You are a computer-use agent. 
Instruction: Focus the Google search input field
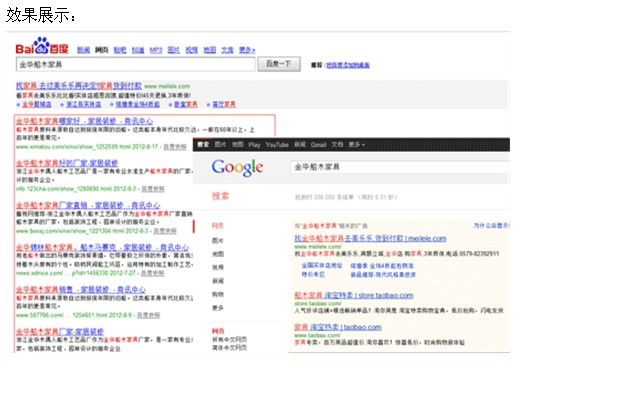point(400,167)
